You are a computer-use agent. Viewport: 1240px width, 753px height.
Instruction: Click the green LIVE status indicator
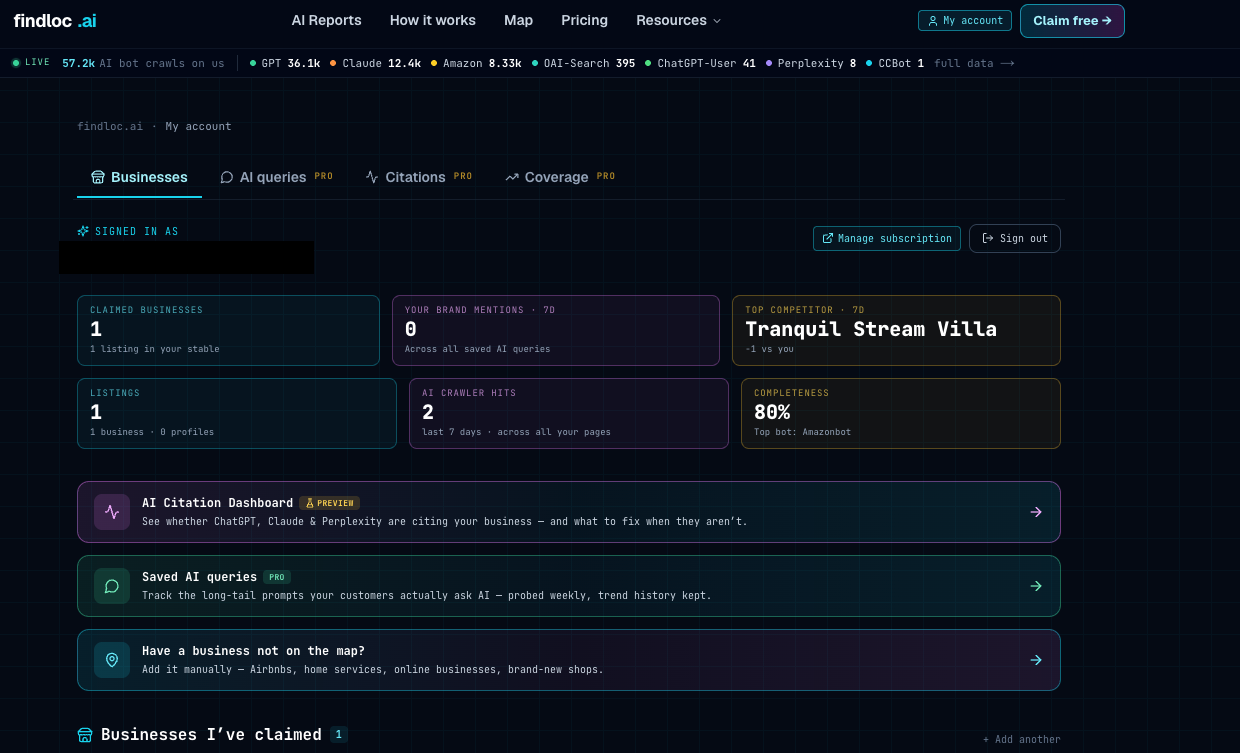(31, 63)
